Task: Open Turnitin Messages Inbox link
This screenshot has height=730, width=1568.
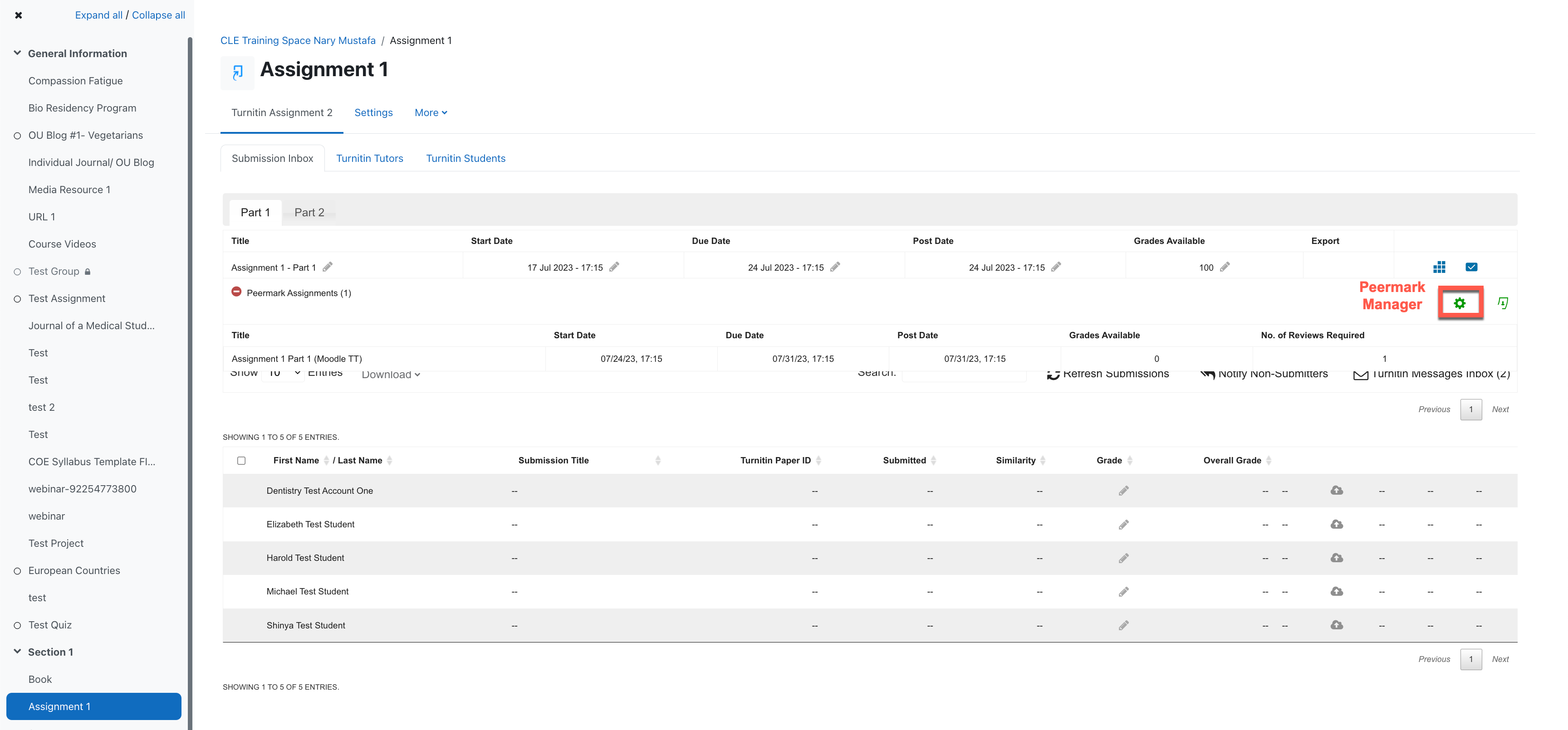Action: click(x=1431, y=375)
